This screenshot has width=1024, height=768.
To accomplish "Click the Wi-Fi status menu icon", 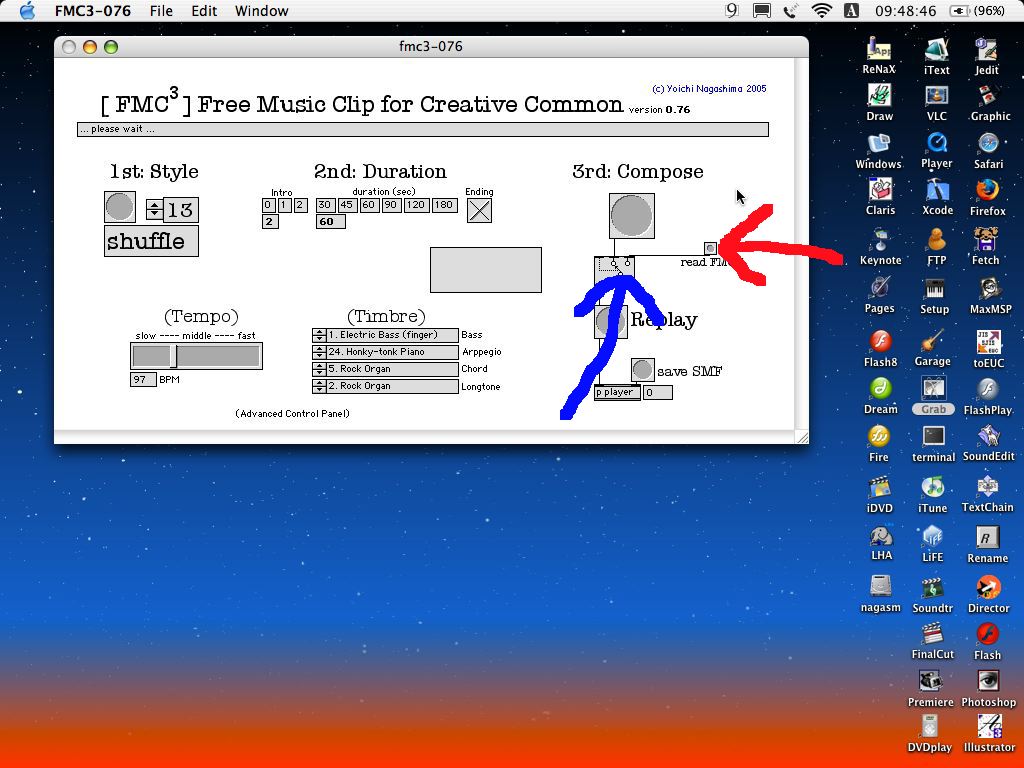I will coord(822,10).
